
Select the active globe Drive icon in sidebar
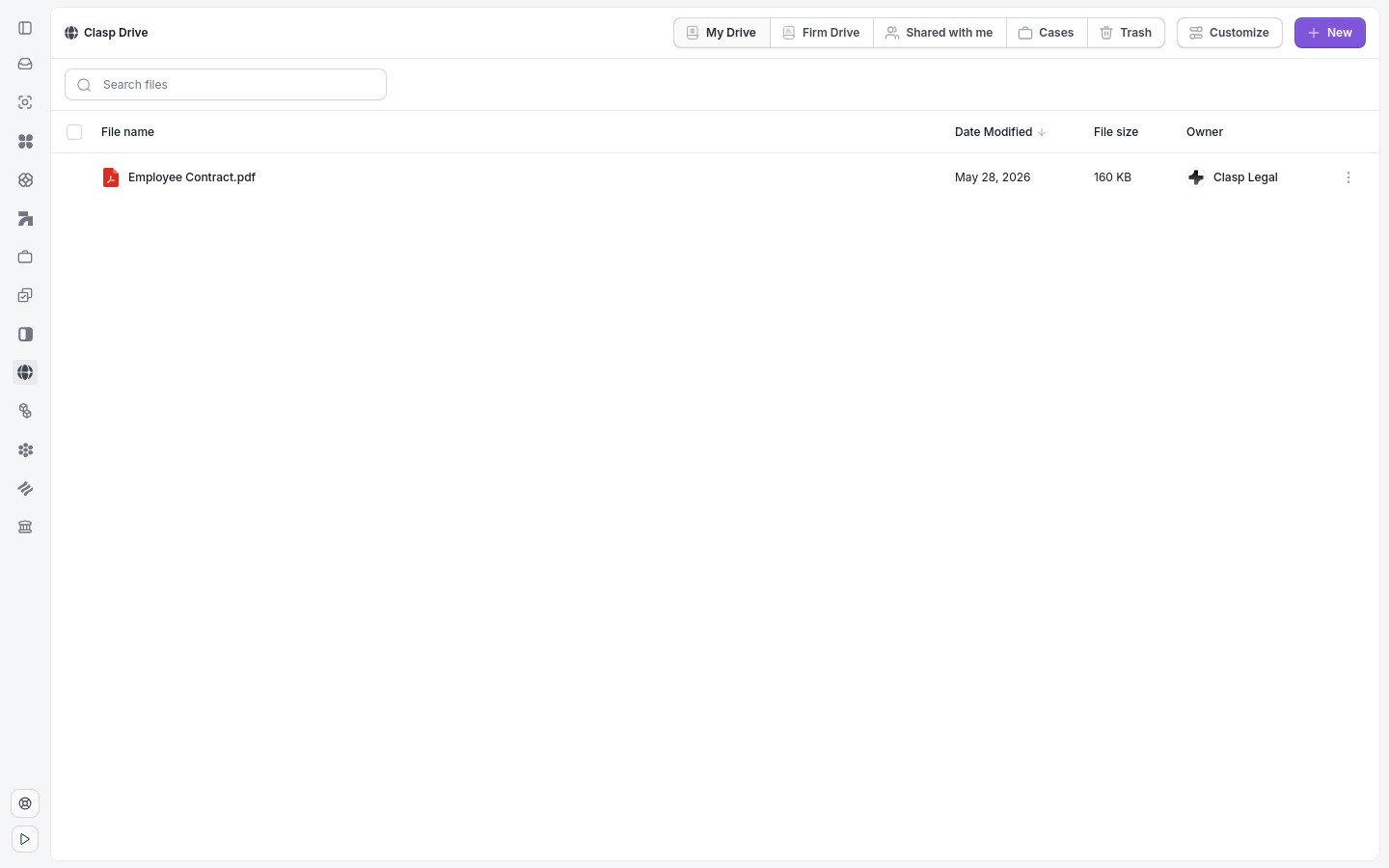(25, 372)
